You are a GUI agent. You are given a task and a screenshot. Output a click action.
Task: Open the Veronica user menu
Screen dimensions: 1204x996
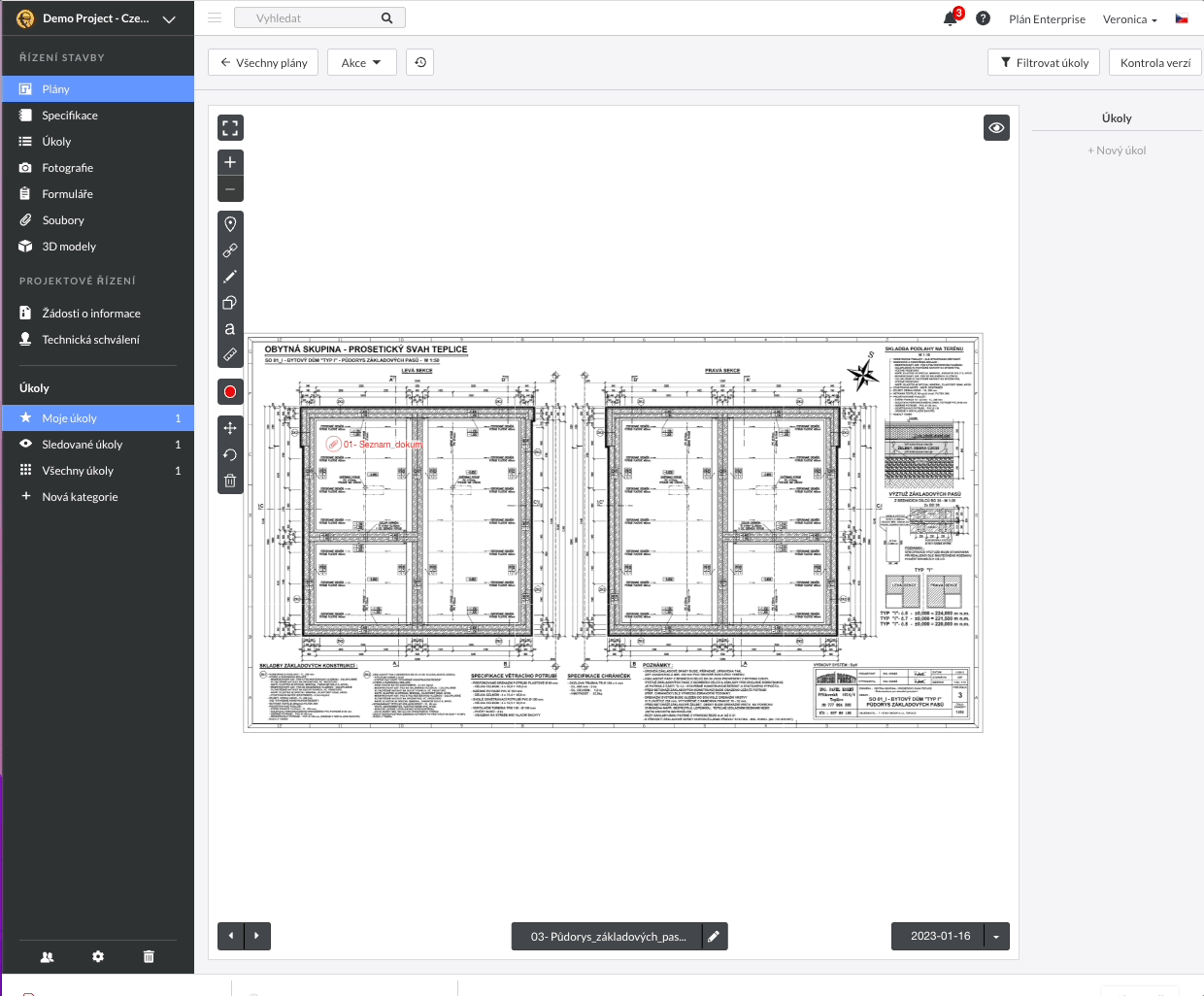pyautogui.click(x=1129, y=19)
